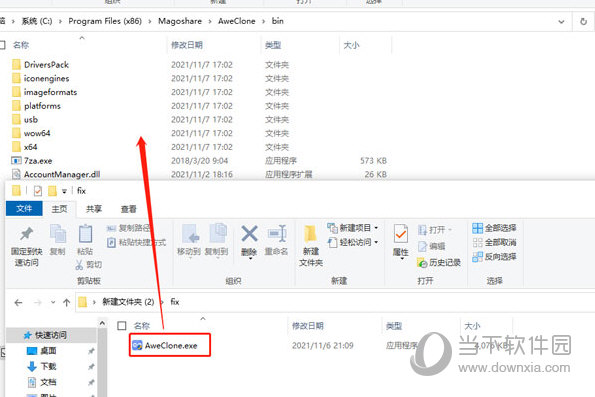Click Edit (编辑) in the ribbon
595x397 pixels.
click(431, 246)
